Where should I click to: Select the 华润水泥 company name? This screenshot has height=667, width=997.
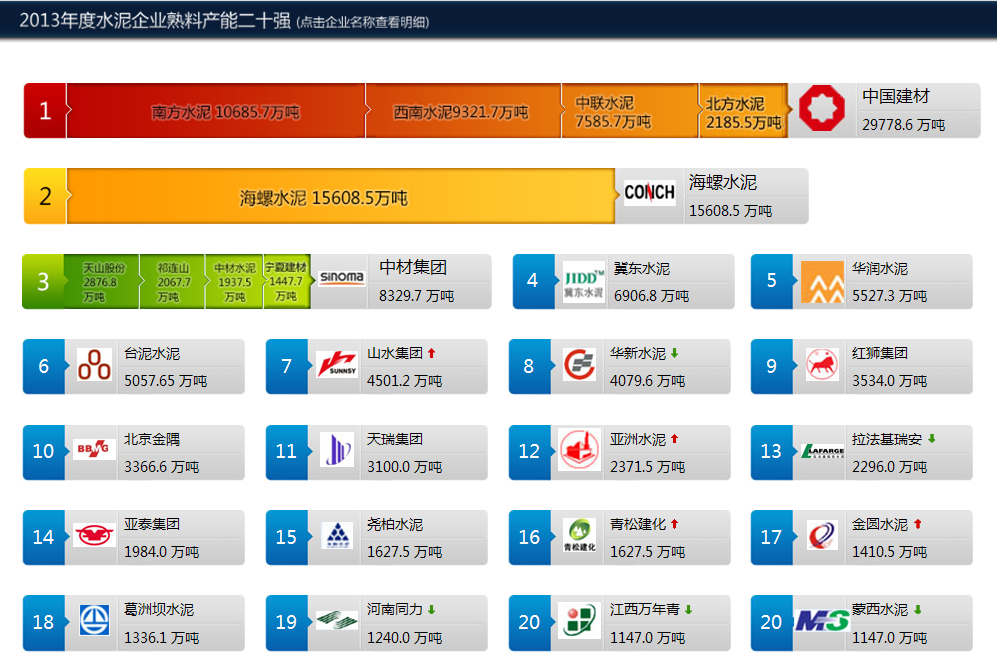pos(880,268)
